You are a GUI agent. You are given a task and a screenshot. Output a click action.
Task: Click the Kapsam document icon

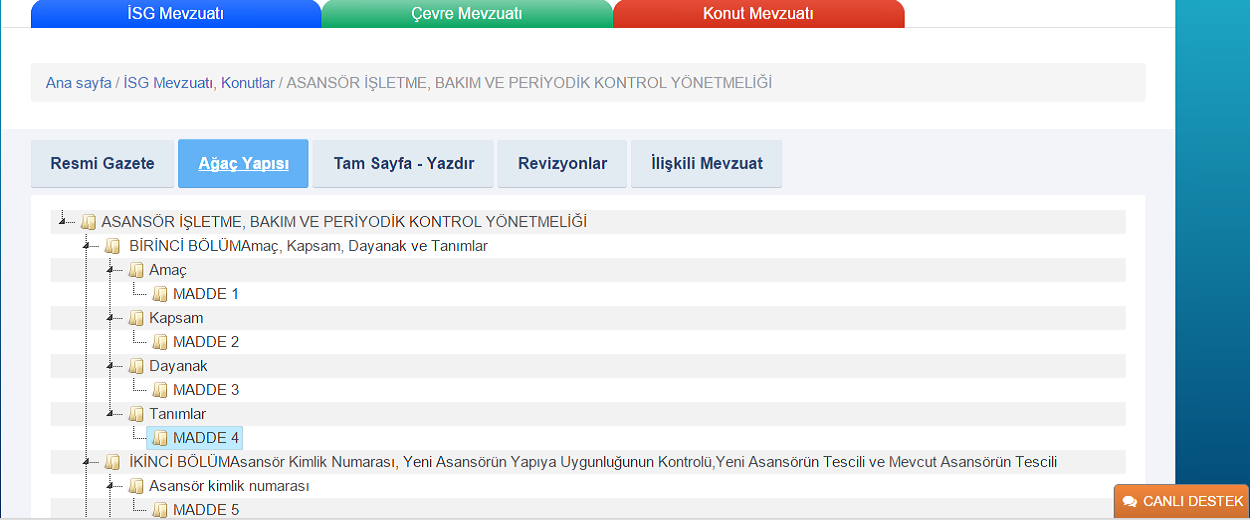pyautogui.click(x=137, y=318)
